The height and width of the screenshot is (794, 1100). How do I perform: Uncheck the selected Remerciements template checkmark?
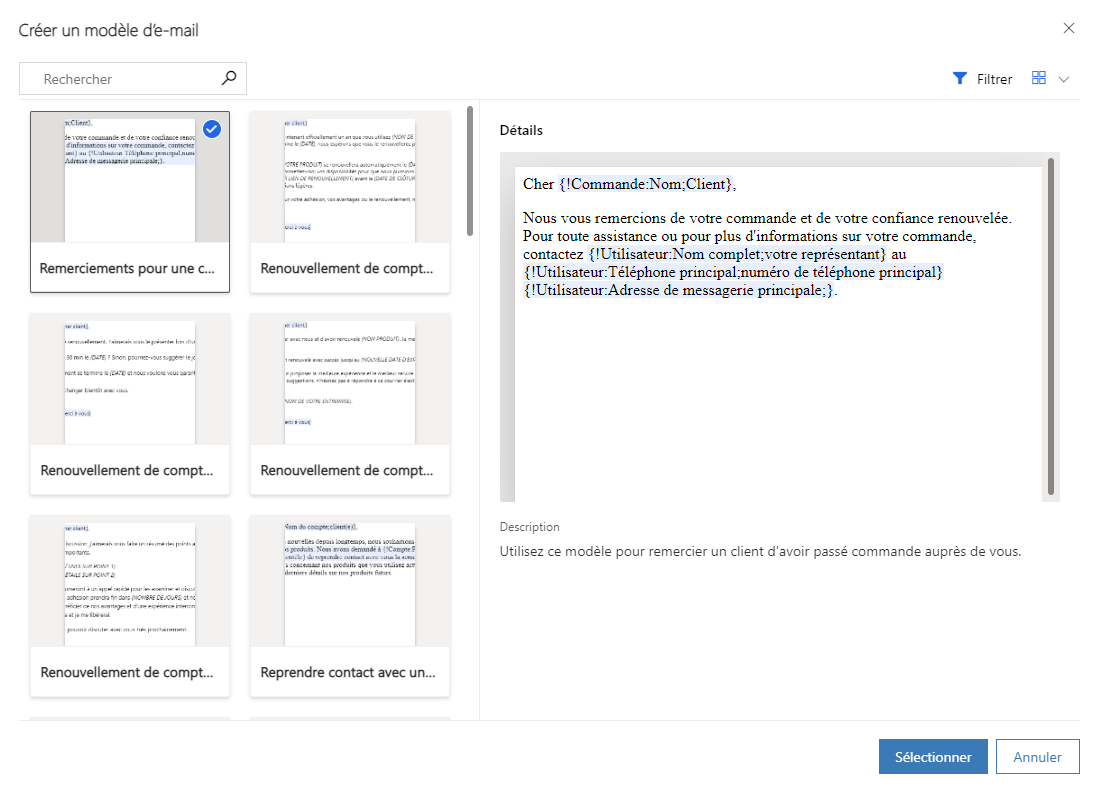(x=212, y=129)
